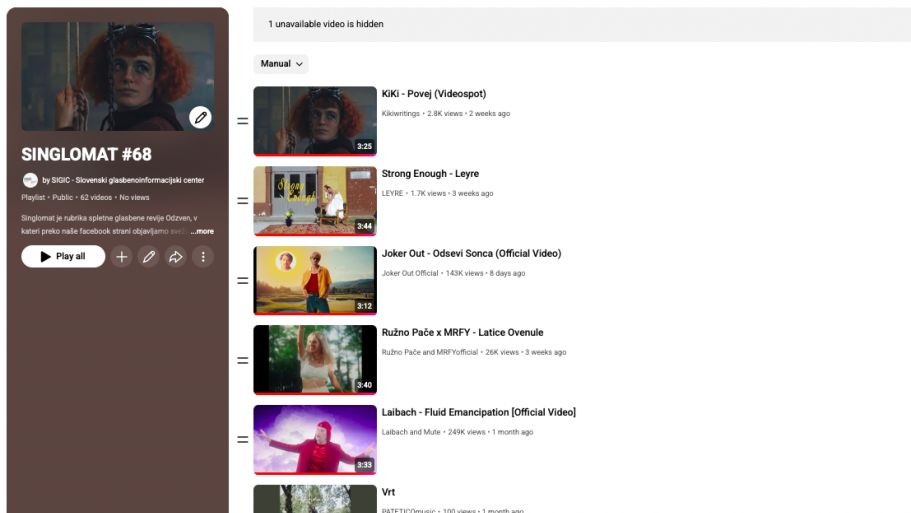The height and width of the screenshot is (513, 911).
Task: Grab the drag handle for KiKi - Povej
Action: tap(243, 121)
